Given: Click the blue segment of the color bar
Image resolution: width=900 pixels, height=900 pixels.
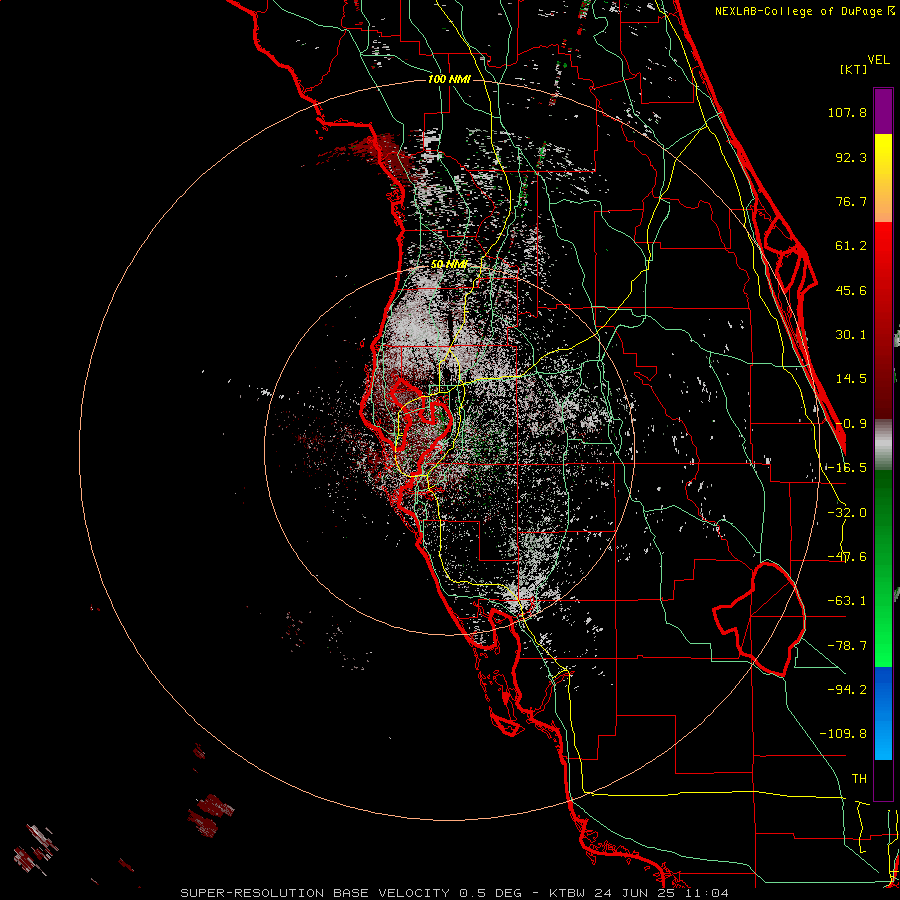Looking at the screenshot, I should (x=883, y=713).
